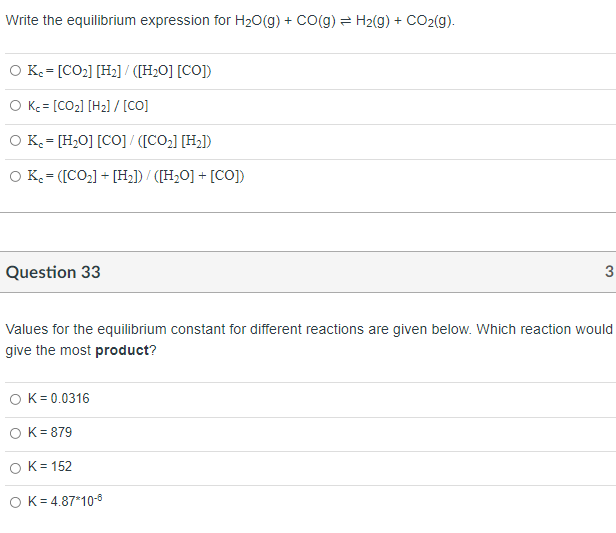Image resolution: width=616 pixels, height=533 pixels.
Task: Click answer text Kc = [CO2][H2]/([H2O][CO])
Action: pyautogui.click(x=119, y=71)
